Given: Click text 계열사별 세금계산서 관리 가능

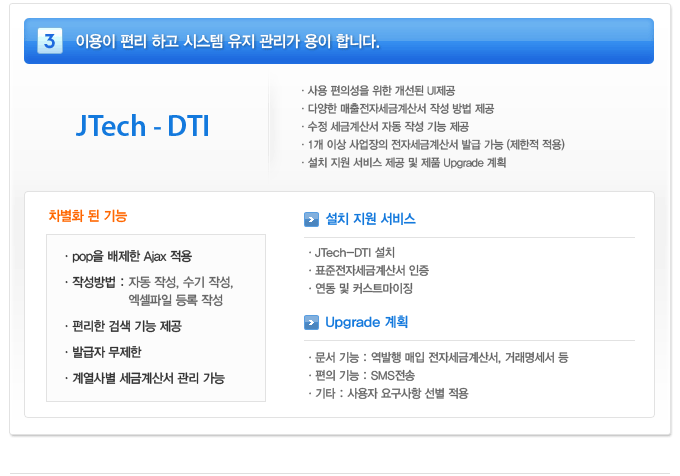Looking at the screenshot, I should (x=148, y=378).
